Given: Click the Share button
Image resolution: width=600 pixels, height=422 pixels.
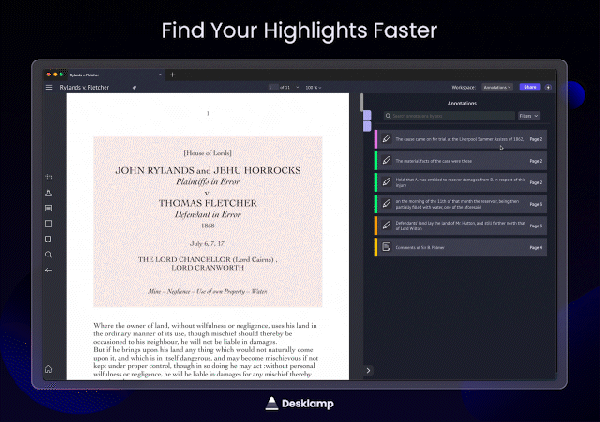Looking at the screenshot, I should (x=530, y=87).
